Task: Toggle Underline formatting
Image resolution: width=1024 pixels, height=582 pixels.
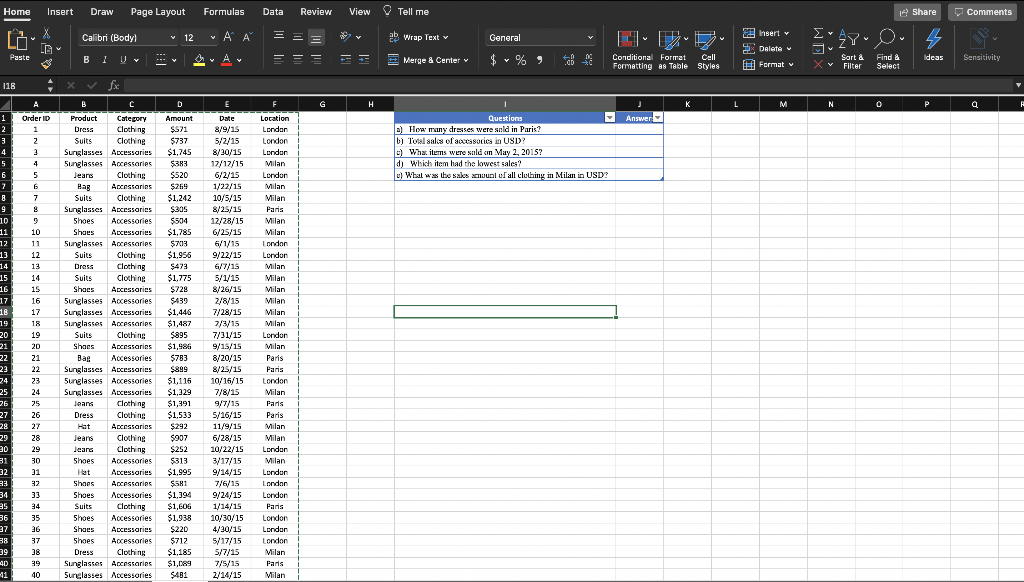Action: pos(123,60)
